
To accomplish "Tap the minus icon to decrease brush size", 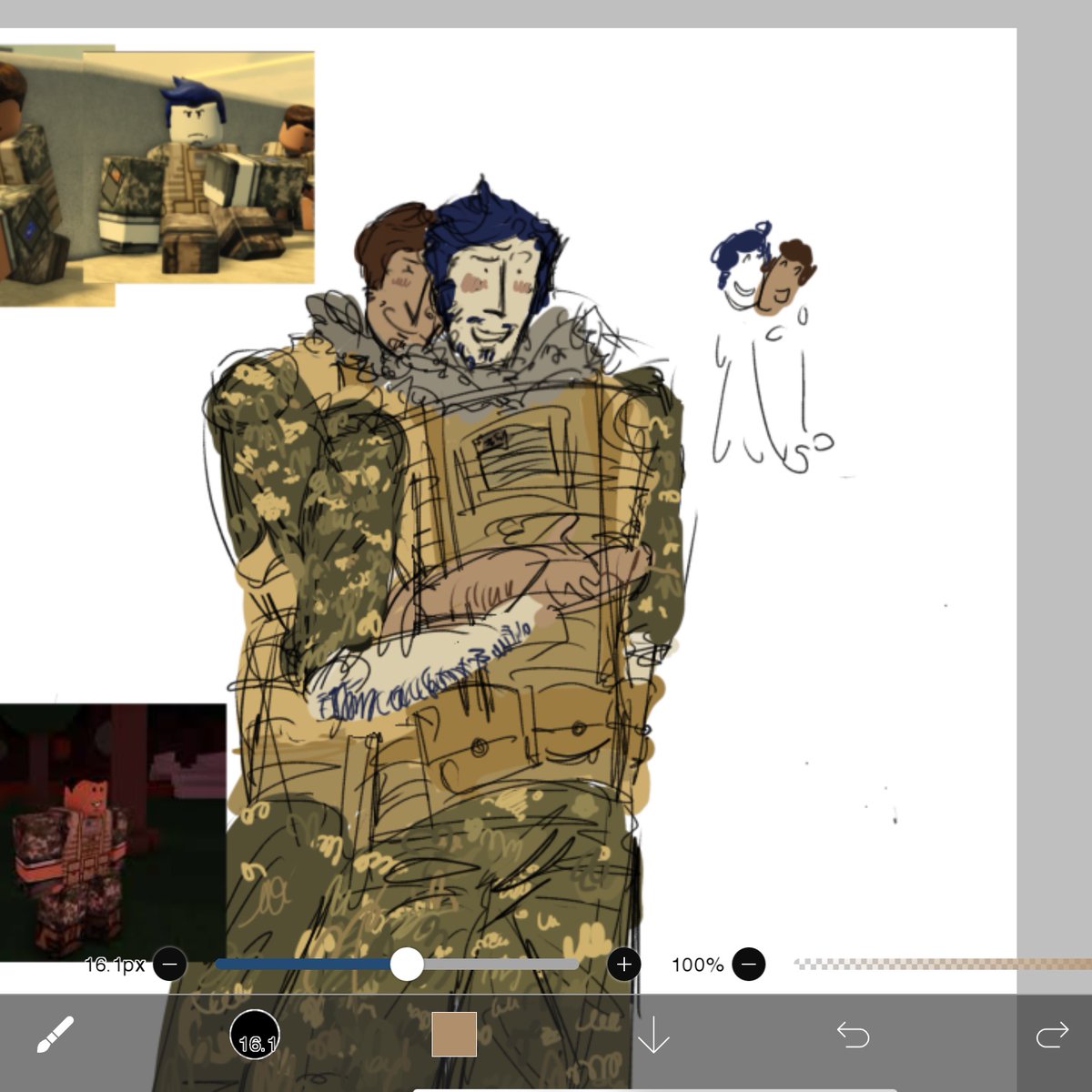I will 169,965.
